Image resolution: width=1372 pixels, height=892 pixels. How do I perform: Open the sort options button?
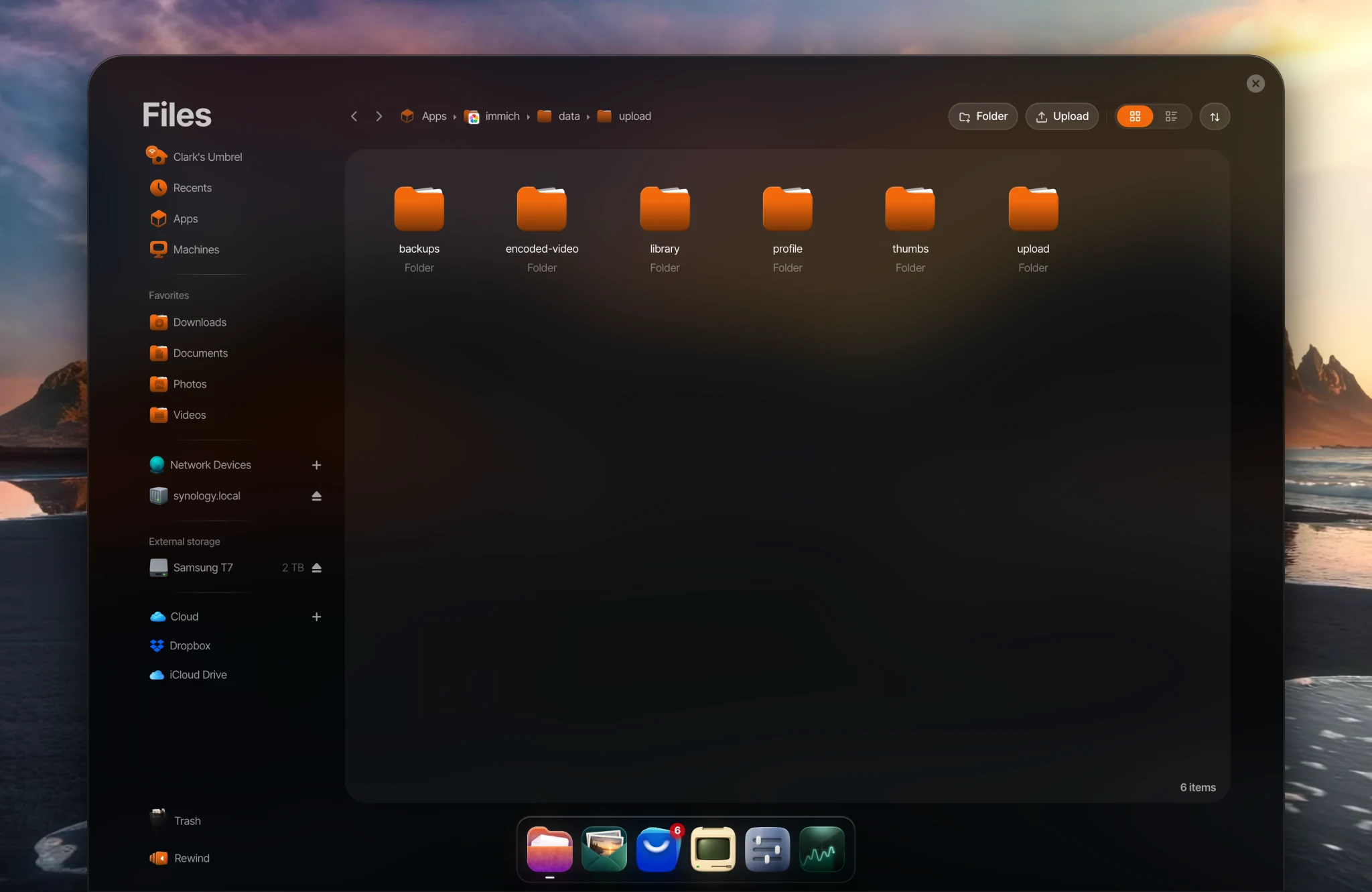point(1215,117)
